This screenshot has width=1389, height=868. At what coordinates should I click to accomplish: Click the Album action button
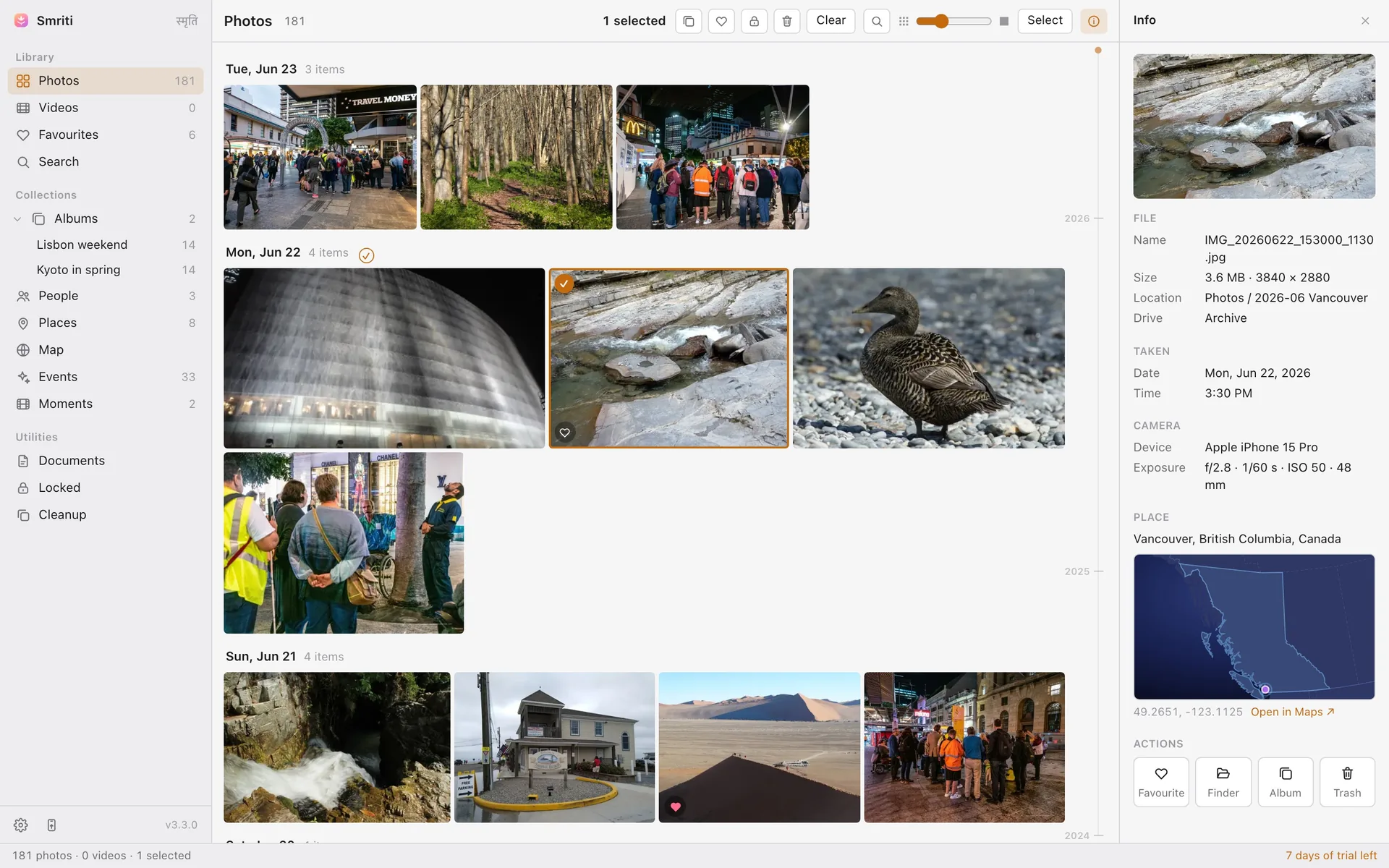point(1286,782)
